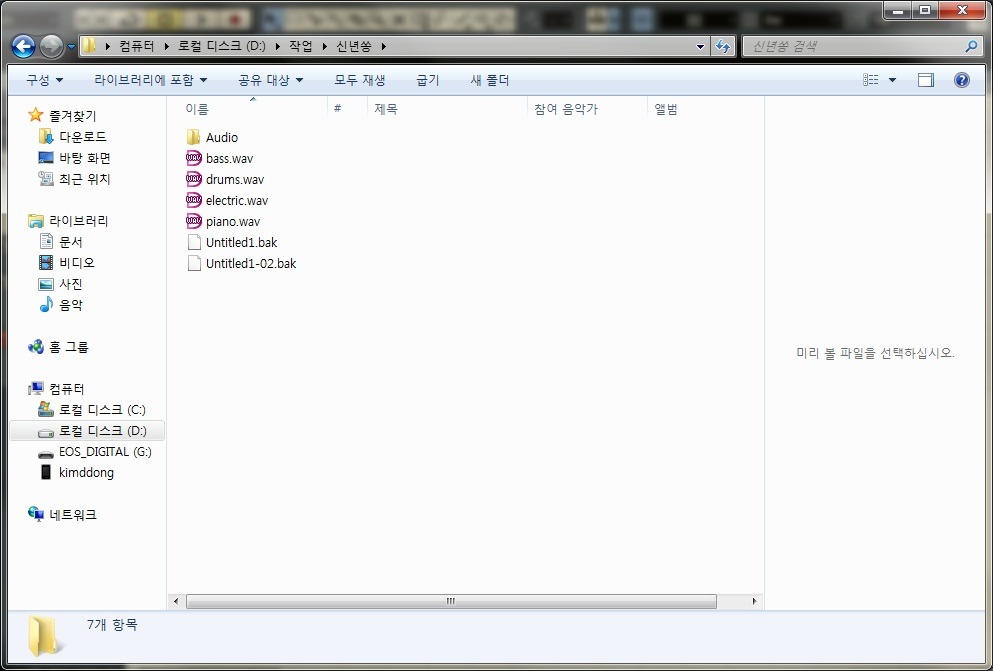Click the 참여 음악가 column header
Image resolution: width=993 pixels, height=671 pixels.
click(566, 109)
